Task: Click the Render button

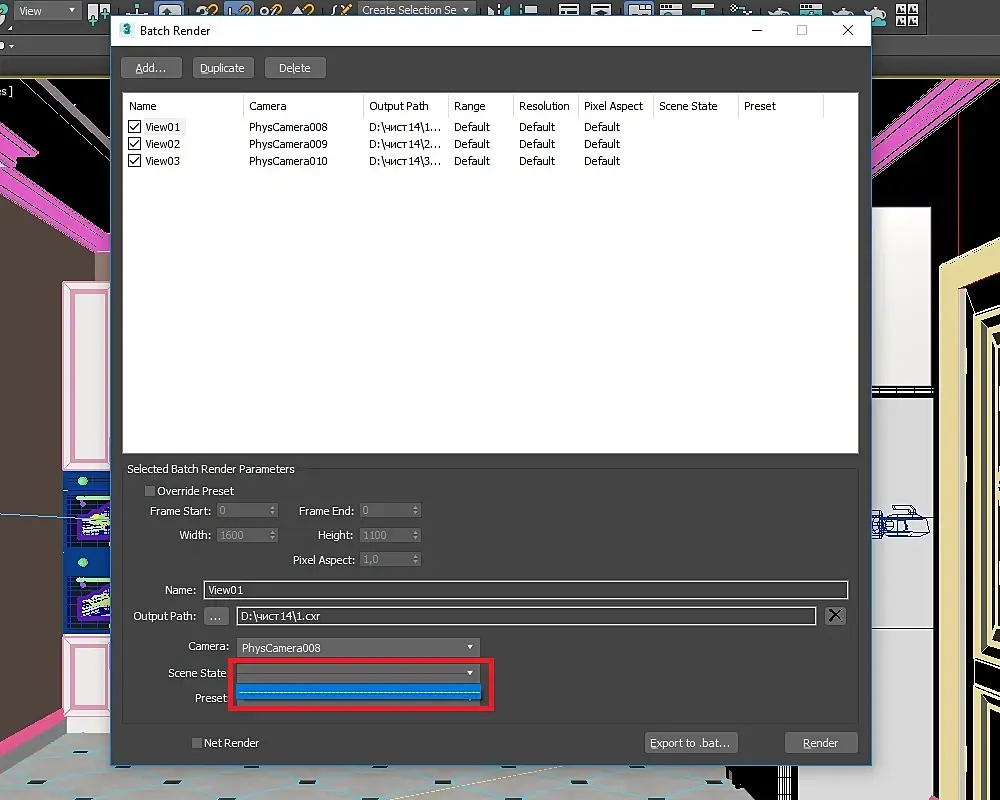Action: (x=821, y=743)
